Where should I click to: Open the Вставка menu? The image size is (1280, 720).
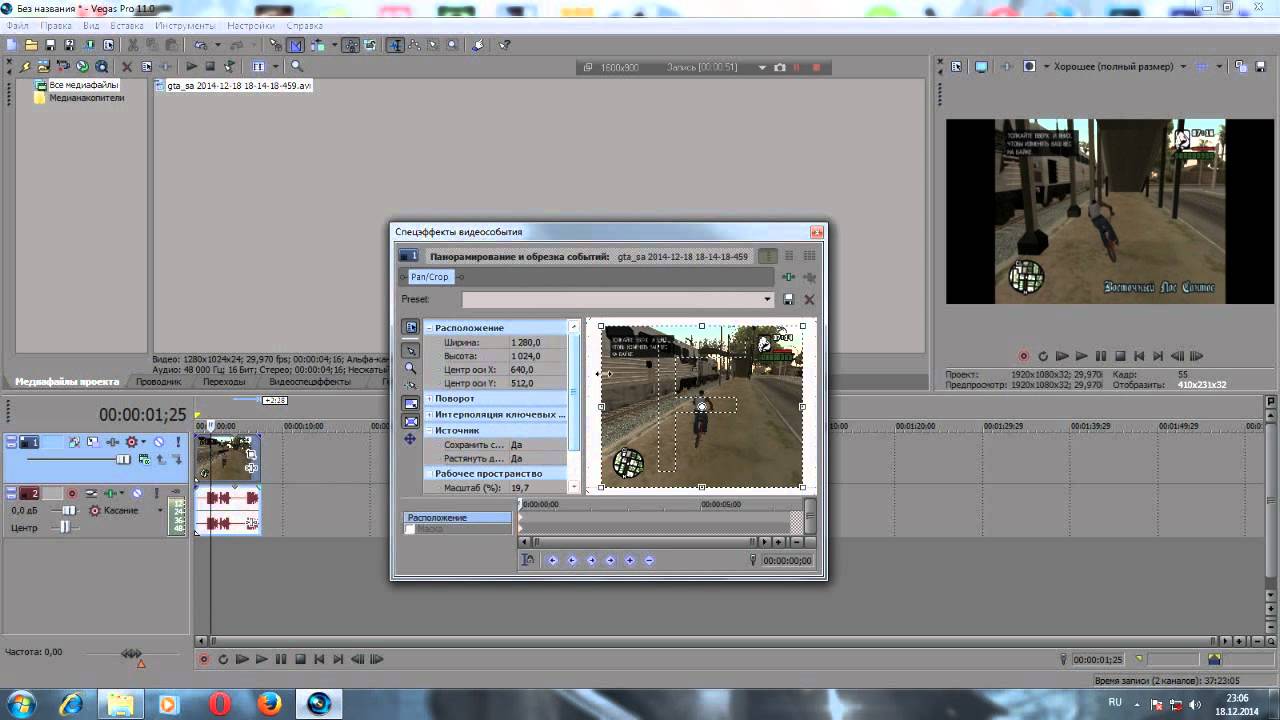click(126, 25)
